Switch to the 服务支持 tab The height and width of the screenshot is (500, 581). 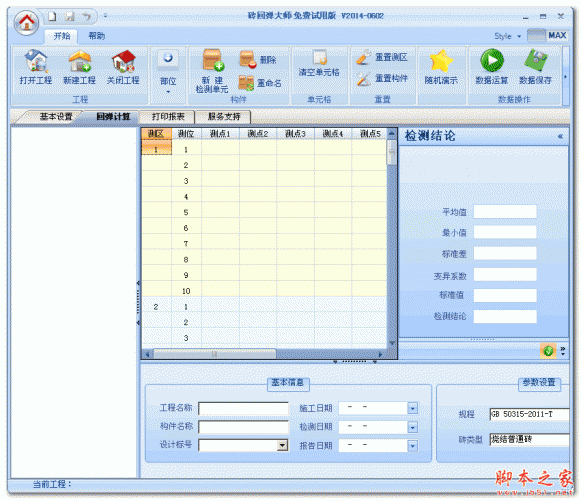click(x=223, y=116)
